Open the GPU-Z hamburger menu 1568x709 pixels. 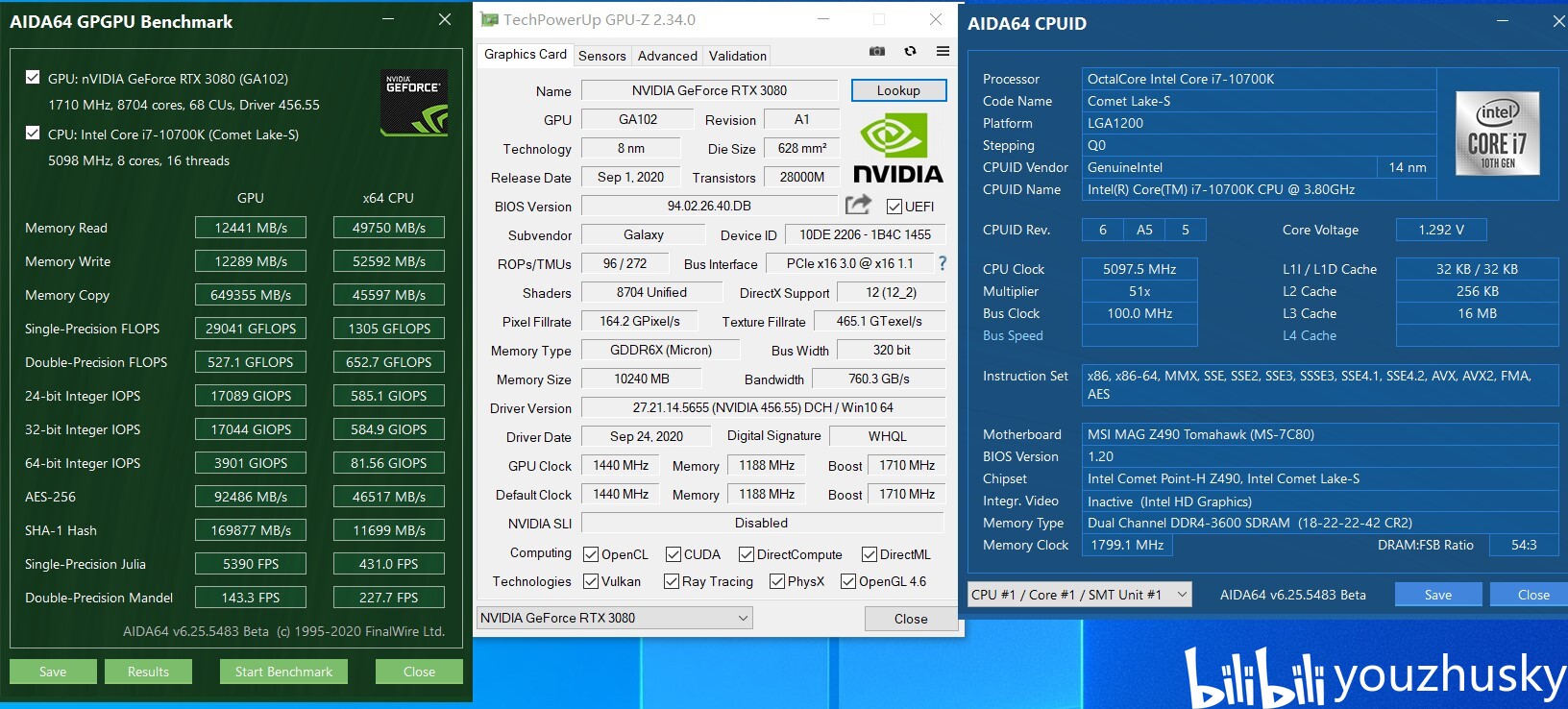(943, 51)
